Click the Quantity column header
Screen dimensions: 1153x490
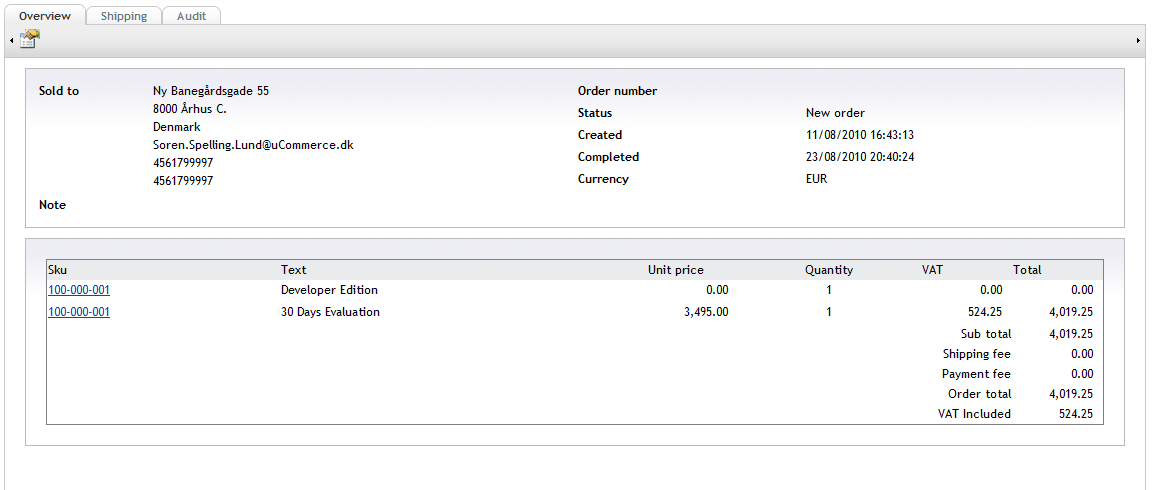tap(829, 270)
